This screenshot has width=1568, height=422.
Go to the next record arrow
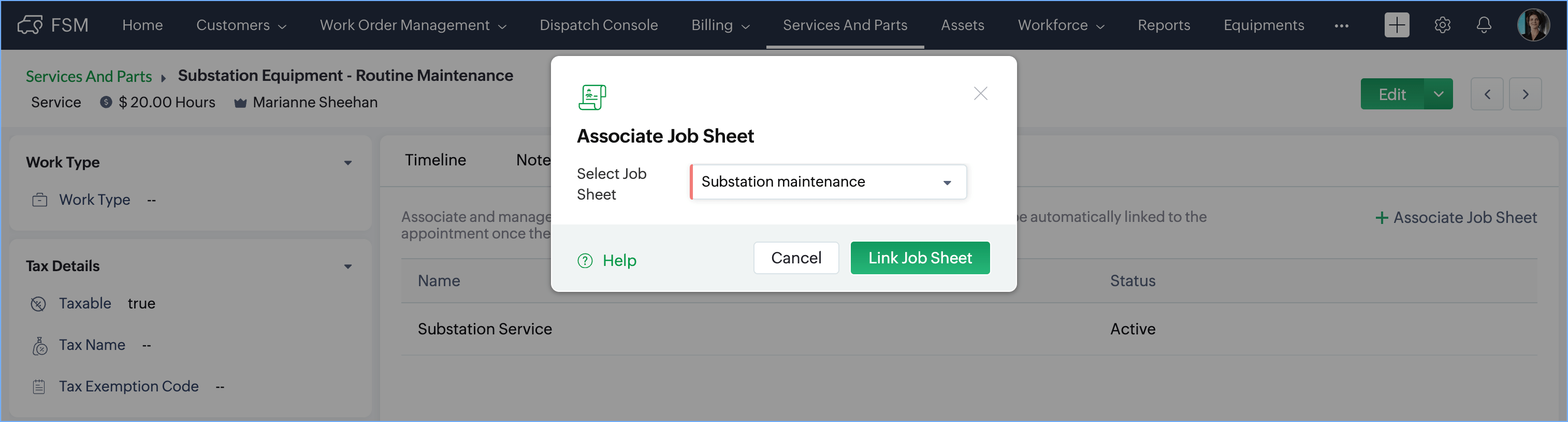click(1525, 94)
